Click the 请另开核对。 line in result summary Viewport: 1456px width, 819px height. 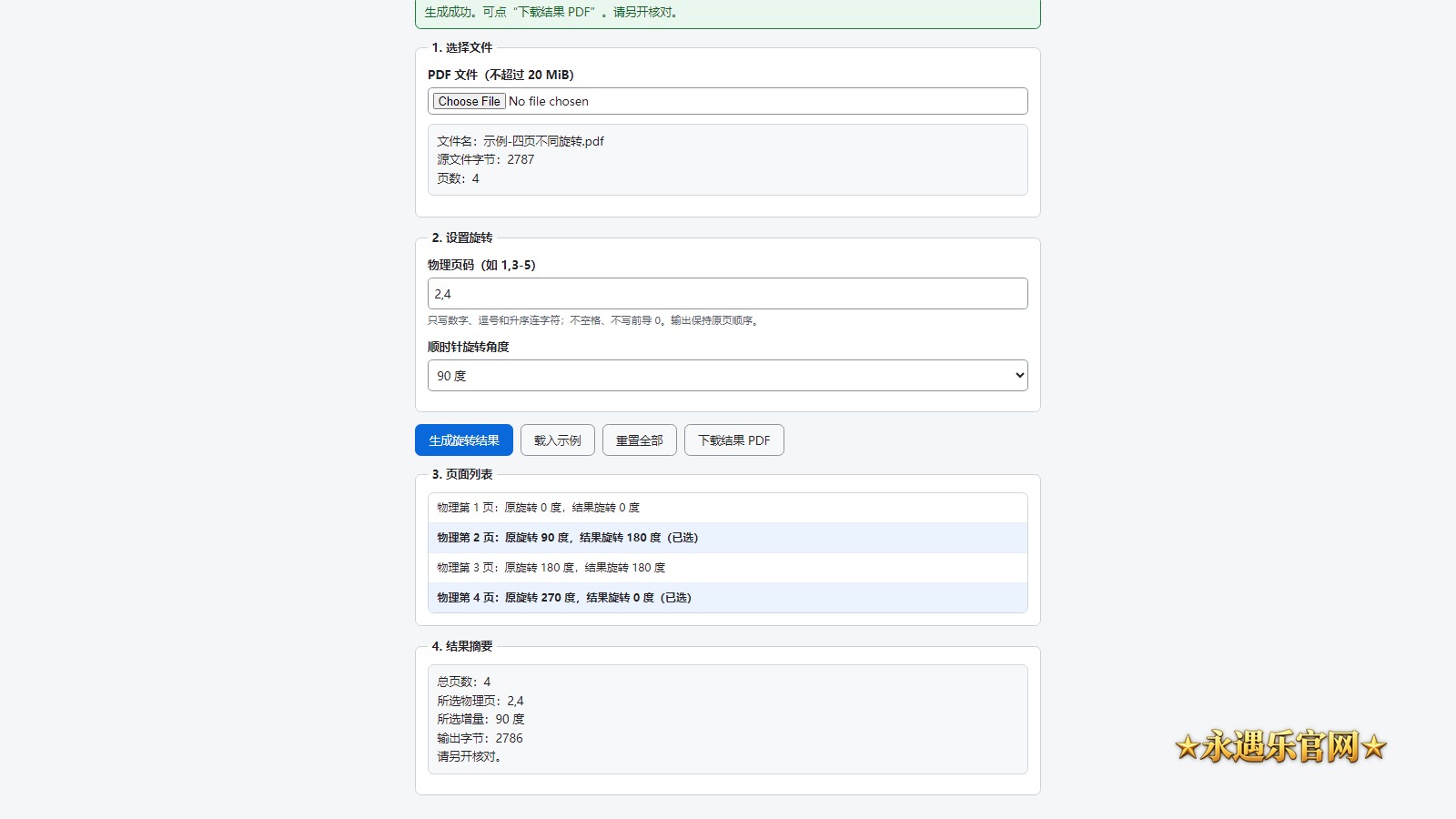click(469, 756)
